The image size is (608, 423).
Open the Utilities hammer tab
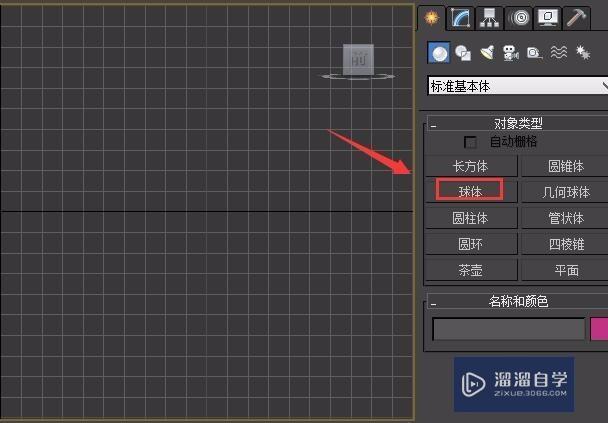(576, 18)
